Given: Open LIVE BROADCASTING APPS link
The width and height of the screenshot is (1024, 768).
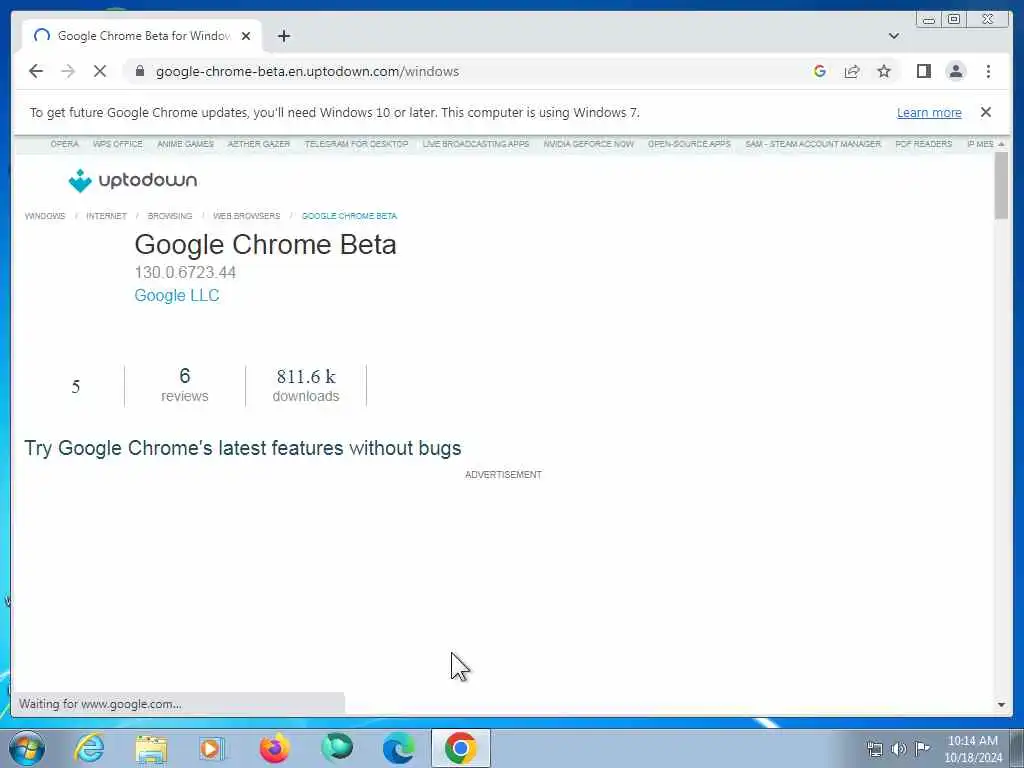Looking at the screenshot, I should 476,144.
